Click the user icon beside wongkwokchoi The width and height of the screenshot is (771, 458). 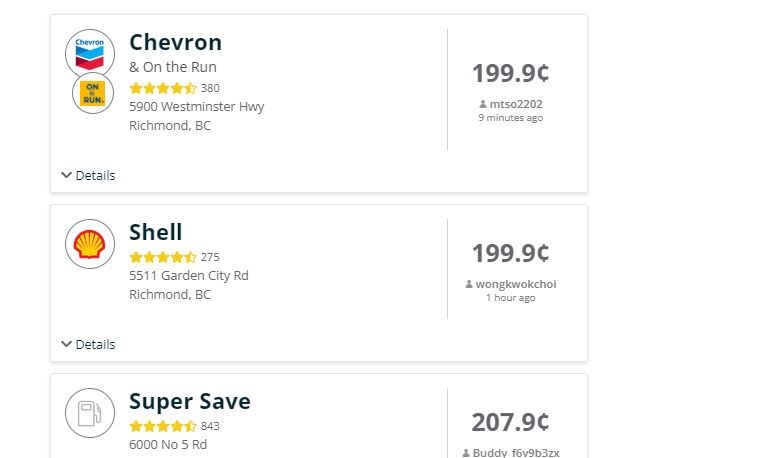[x=469, y=284]
